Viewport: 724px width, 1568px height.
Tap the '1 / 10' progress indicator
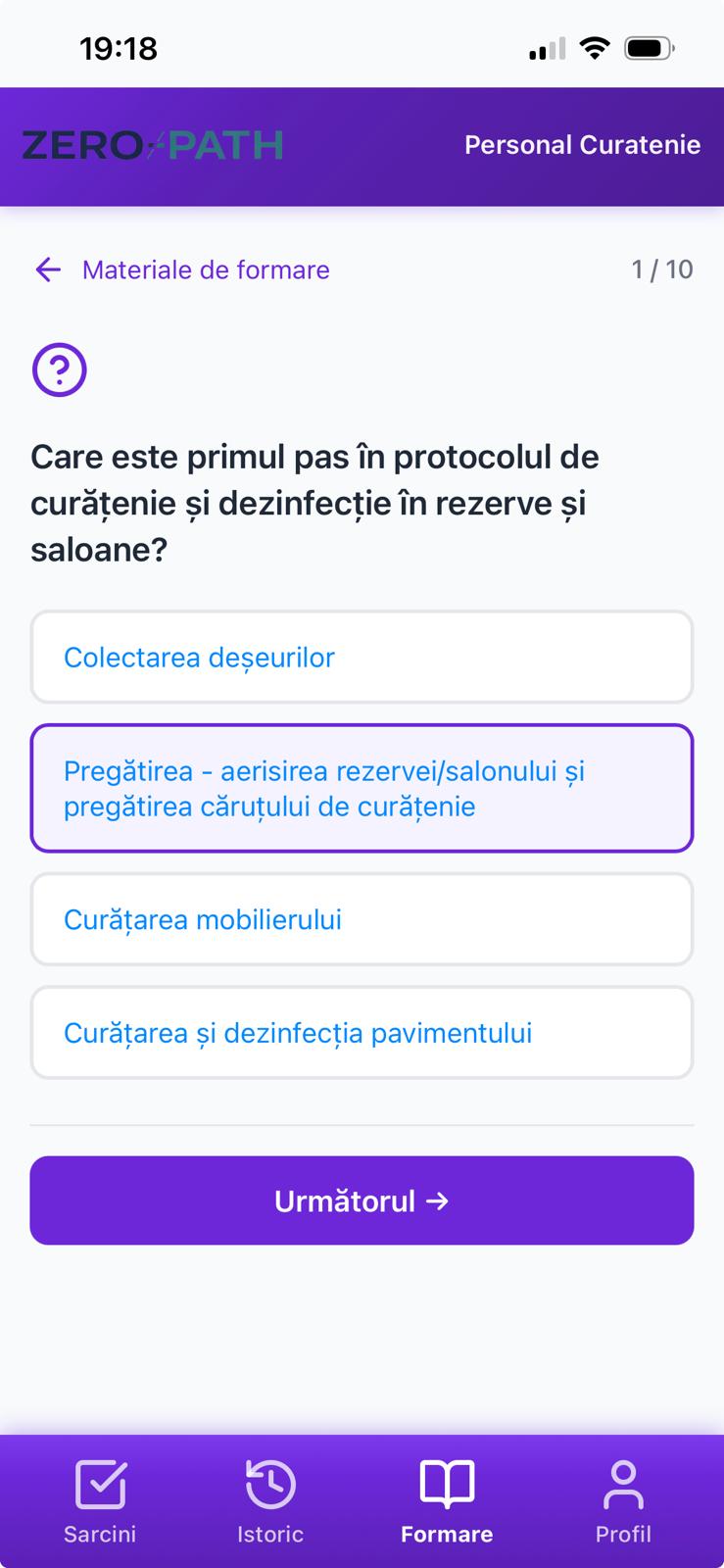point(664,268)
